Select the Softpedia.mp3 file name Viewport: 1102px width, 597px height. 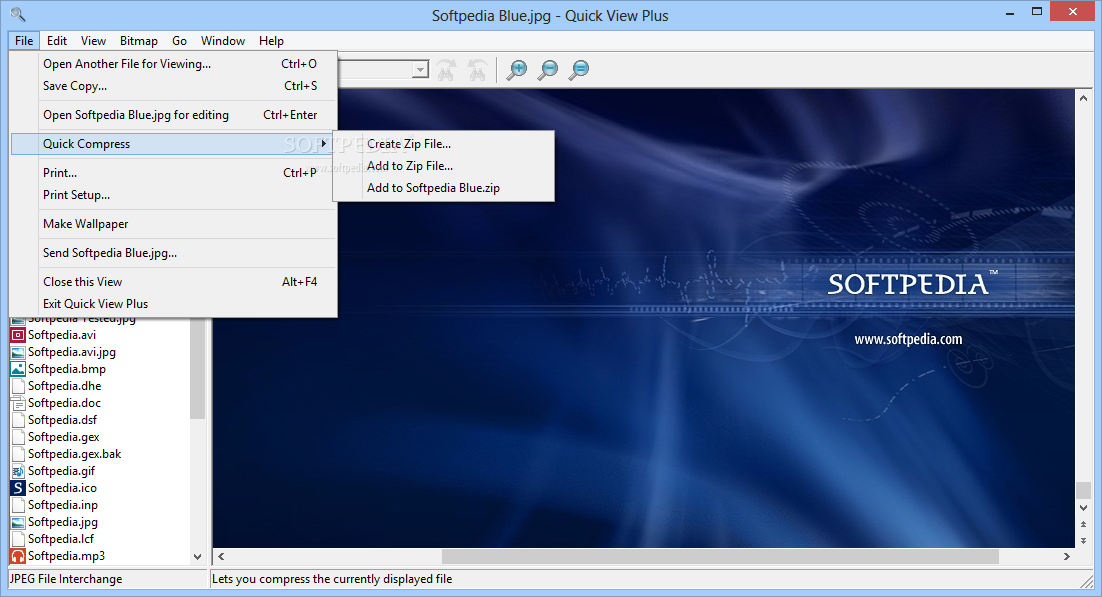point(67,556)
